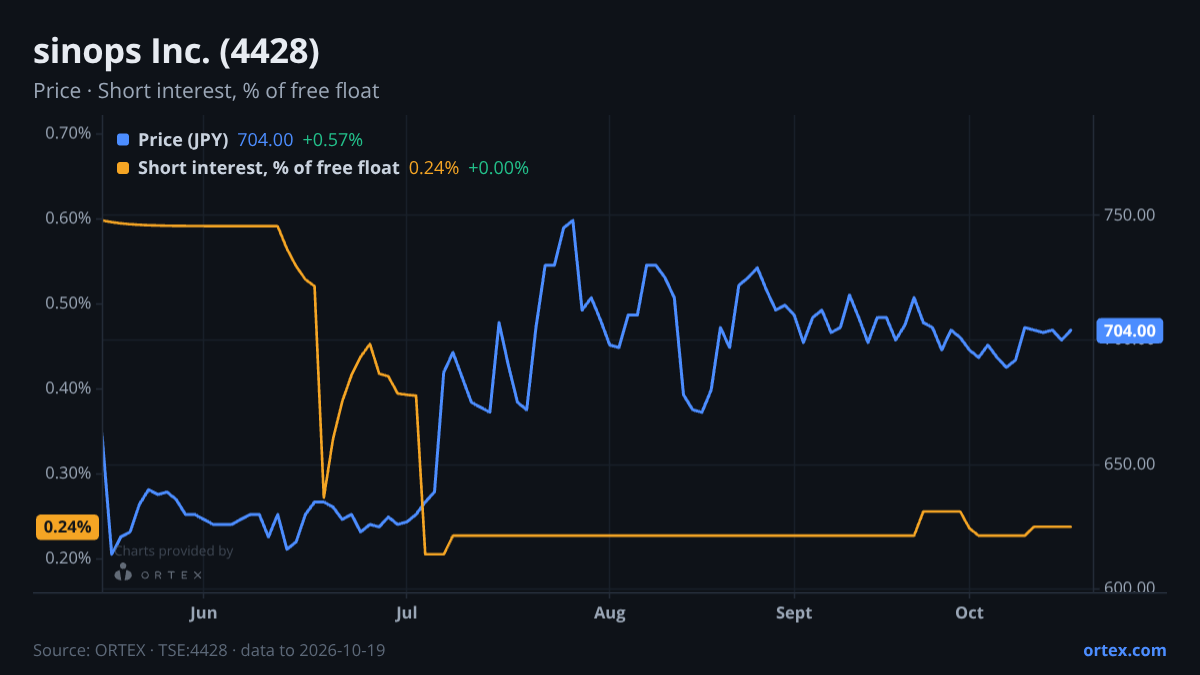Toggle the Short interest, % of free float legend label
1200x675 pixels.
(268, 168)
